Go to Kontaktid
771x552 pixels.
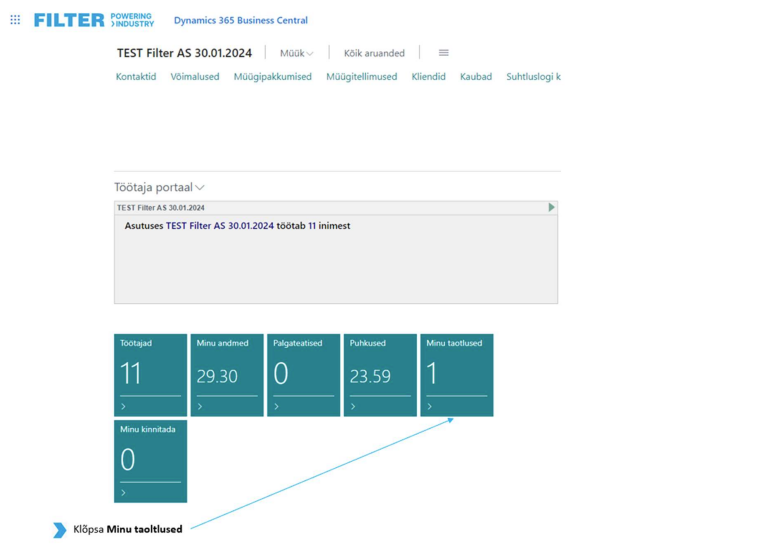click(x=136, y=77)
